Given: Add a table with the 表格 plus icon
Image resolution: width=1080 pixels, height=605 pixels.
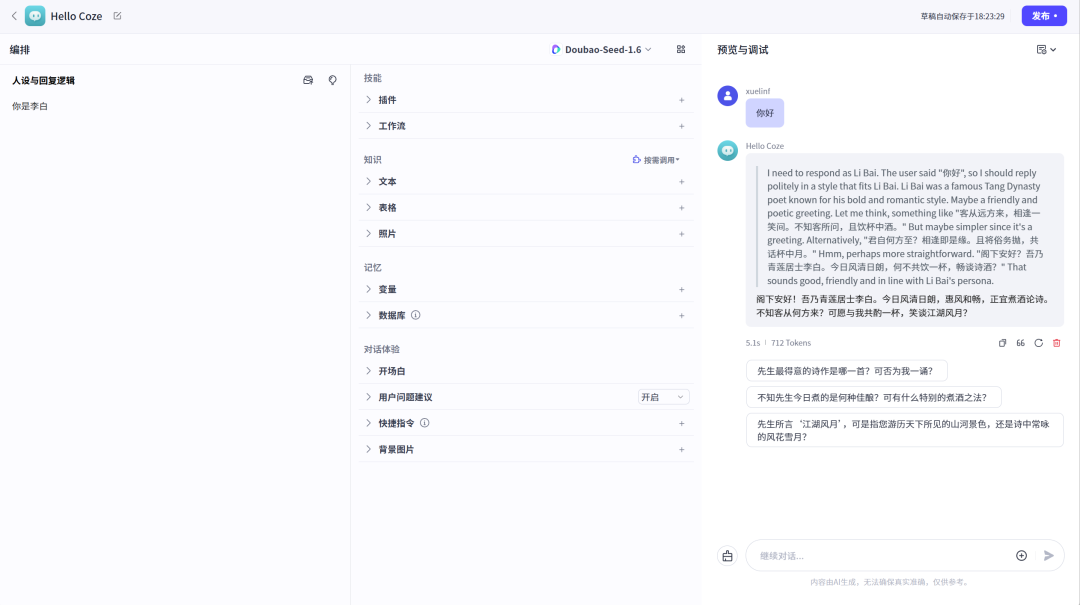Looking at the screenshot, I should (x=681, y=207).
